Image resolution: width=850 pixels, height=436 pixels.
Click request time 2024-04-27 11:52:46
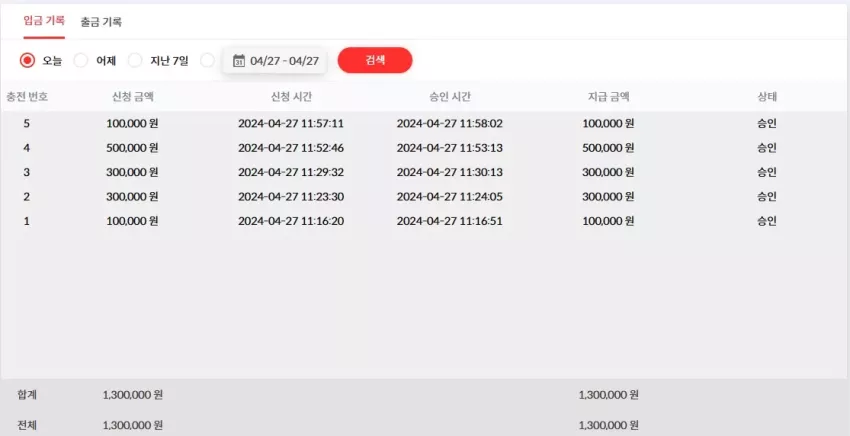tap(291, 148)
